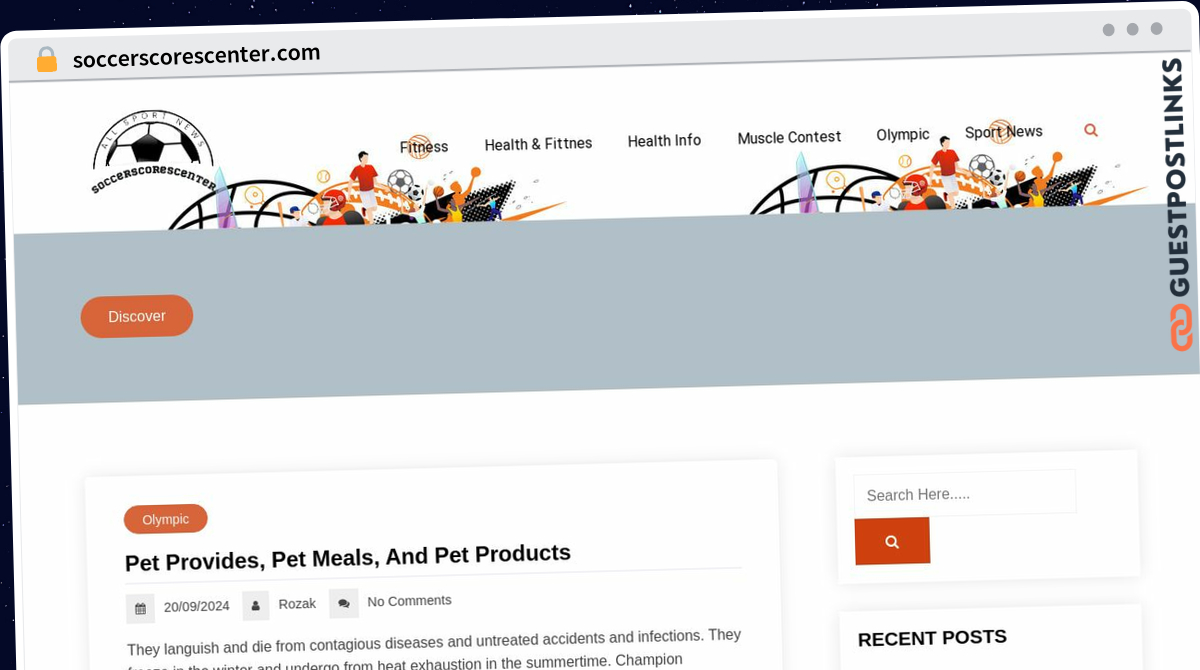Viewport: 1200px width, 670px height.
Task: Click the orange search submit button
Action: [892, 541]
